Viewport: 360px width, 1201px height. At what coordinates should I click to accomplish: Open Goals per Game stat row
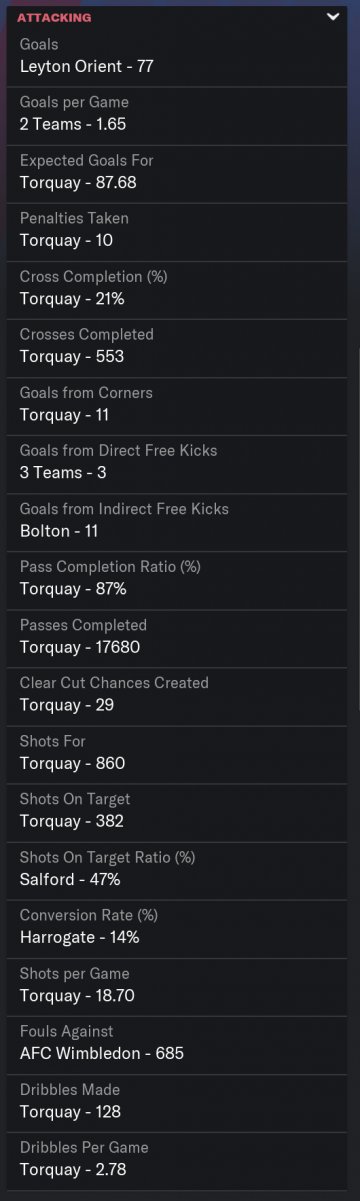coord(180,115)
